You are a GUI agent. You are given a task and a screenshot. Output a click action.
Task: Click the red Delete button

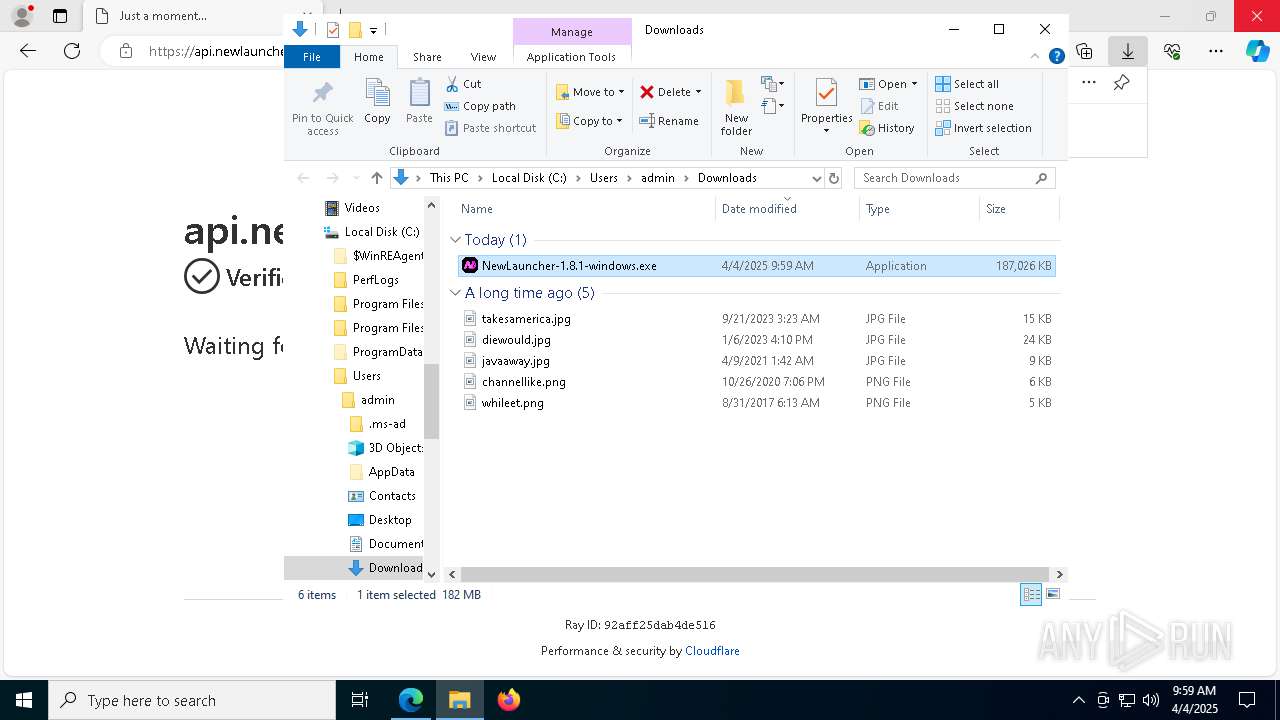pos(665,92)
